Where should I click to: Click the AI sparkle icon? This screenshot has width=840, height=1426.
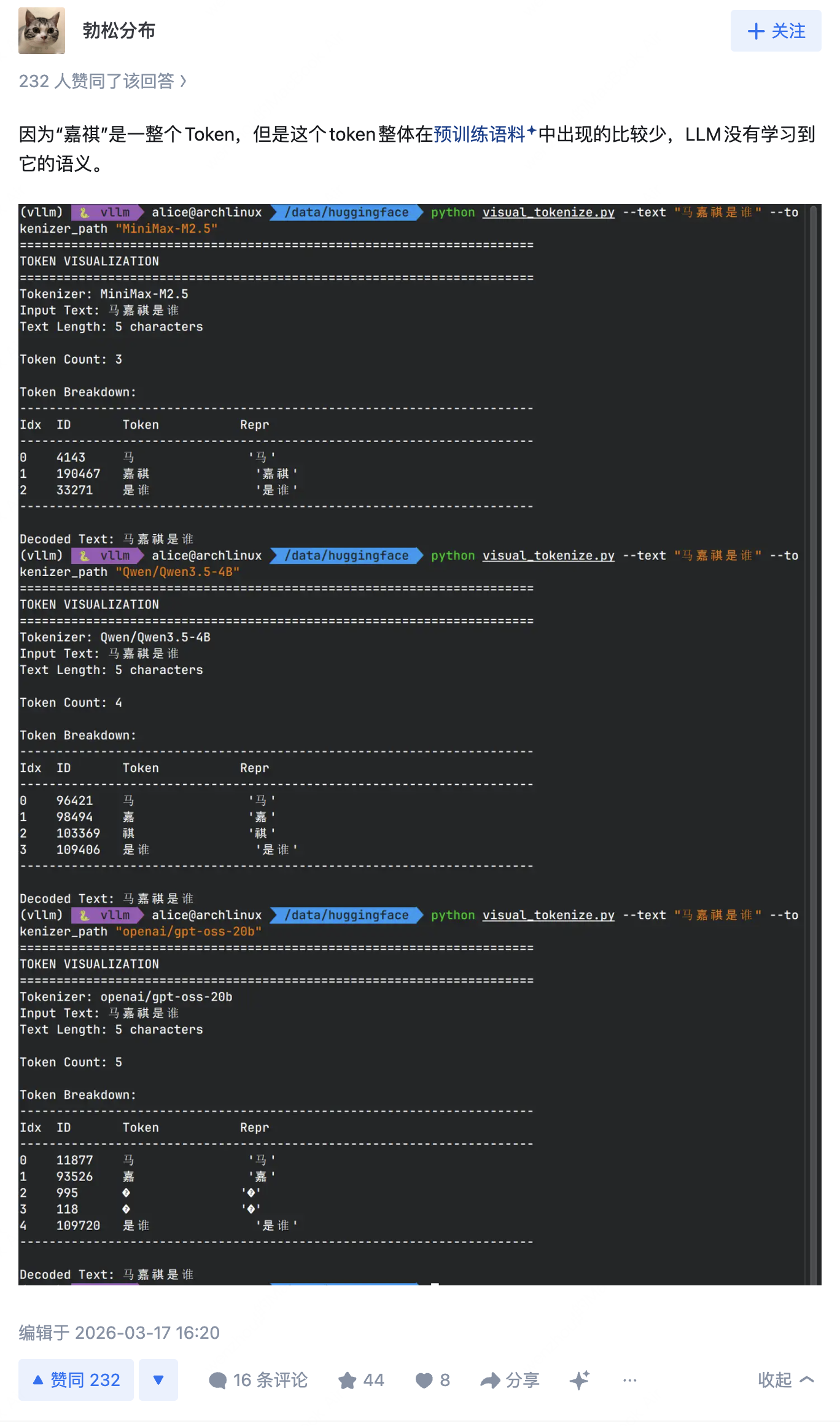[x=579, y=1380]
